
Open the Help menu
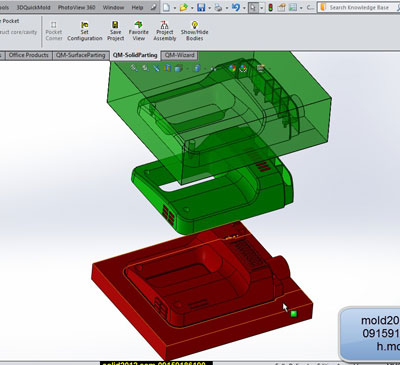point(137,7)
